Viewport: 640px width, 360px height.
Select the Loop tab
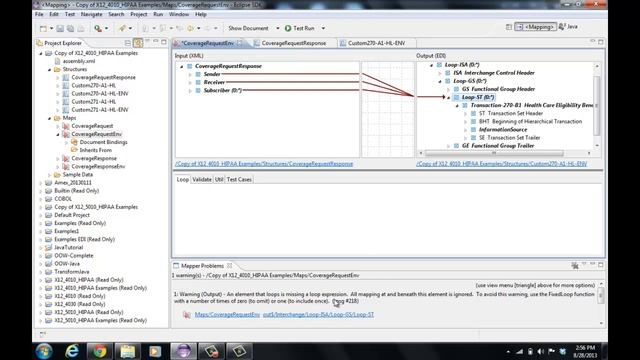click(x=182, y=179)
